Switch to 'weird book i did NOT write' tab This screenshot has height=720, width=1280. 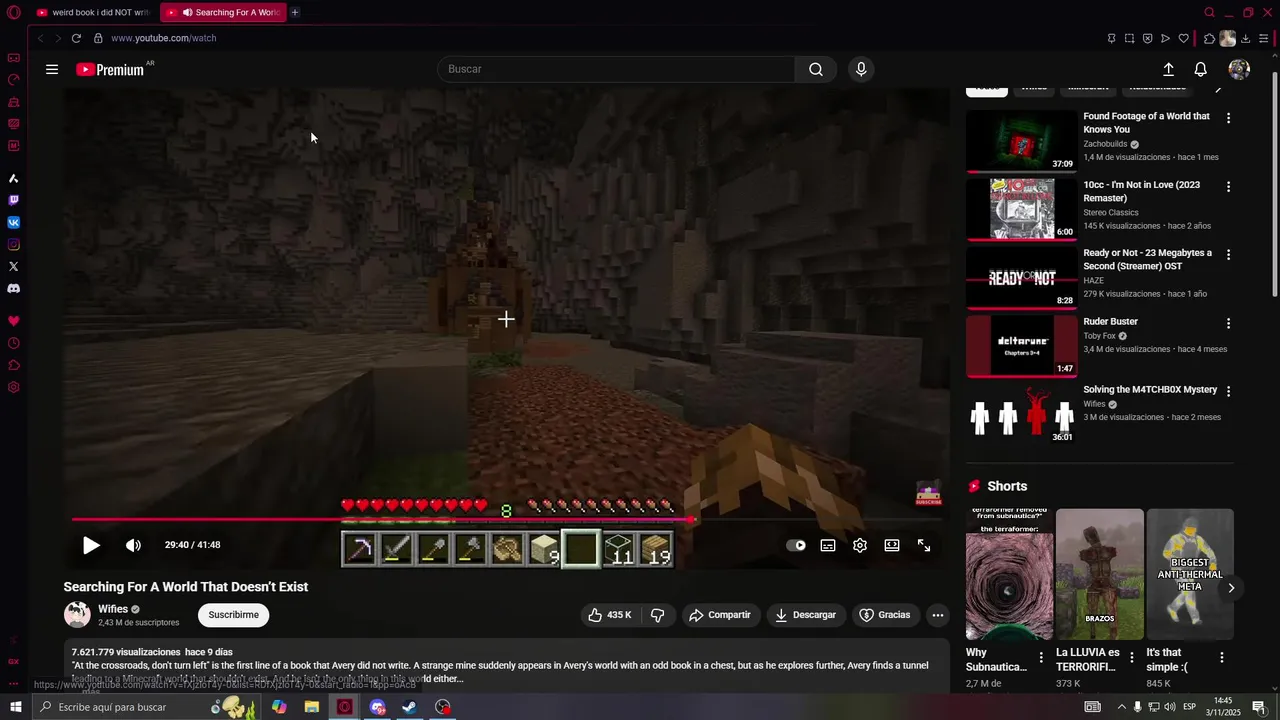pos(93,13)
